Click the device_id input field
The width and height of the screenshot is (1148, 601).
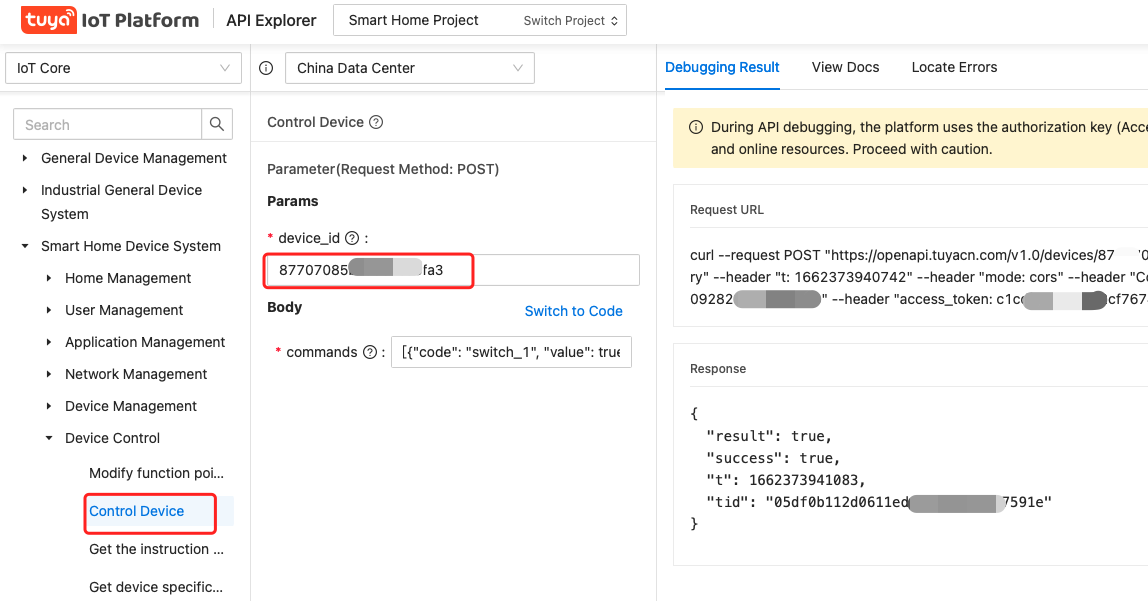click(x=452, y=270)
